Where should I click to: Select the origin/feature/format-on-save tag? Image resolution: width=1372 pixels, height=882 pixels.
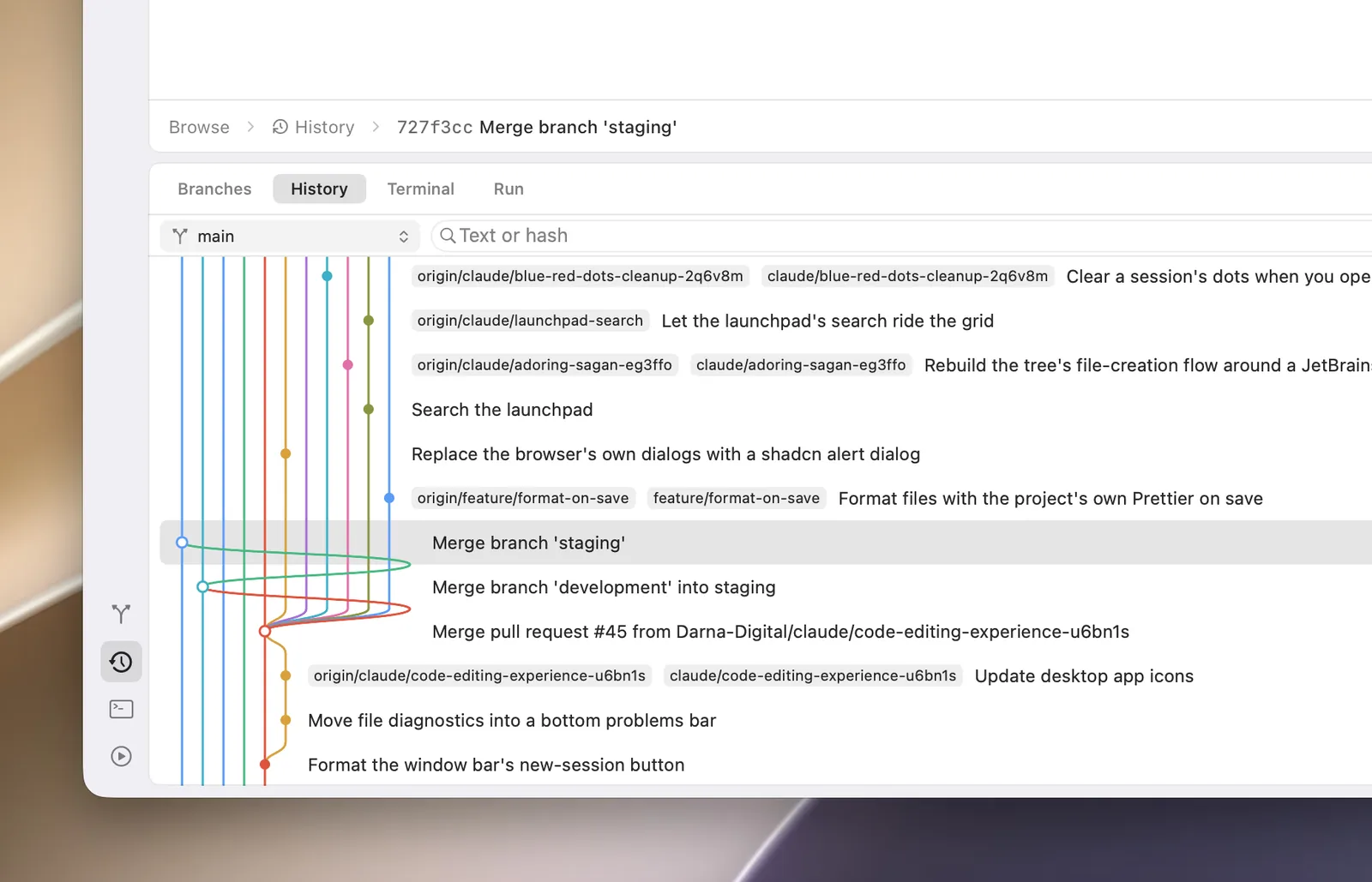point(523,498)
